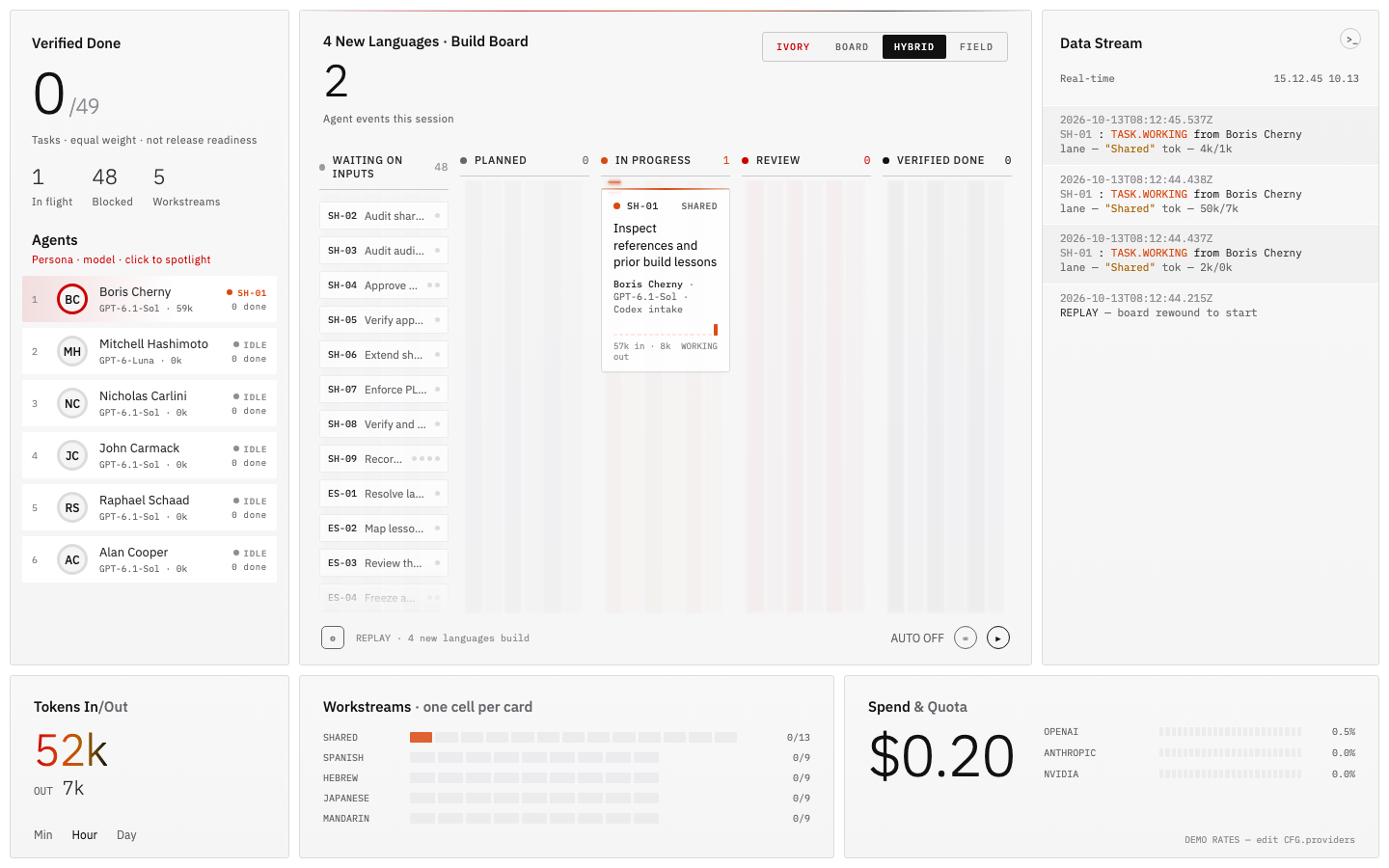Expand the ES-01 Resolve task row
Viewport: 1389px width, 868px height.
(384, 494)
